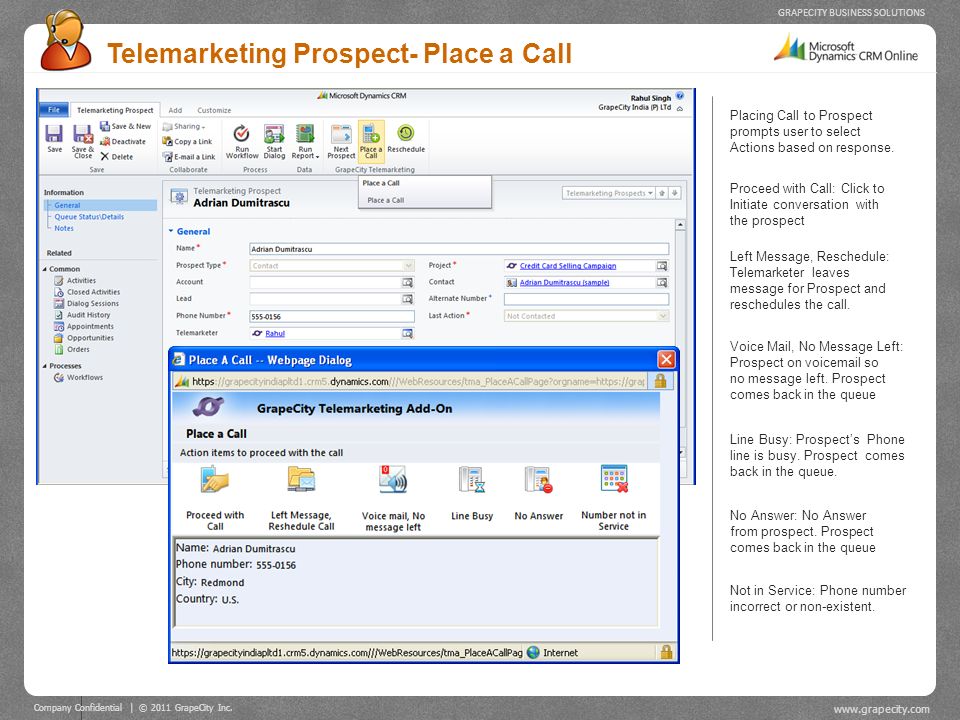Screen dimensions: 960x720
Task: Click the Phone Number field
Action: click(332, 317)
